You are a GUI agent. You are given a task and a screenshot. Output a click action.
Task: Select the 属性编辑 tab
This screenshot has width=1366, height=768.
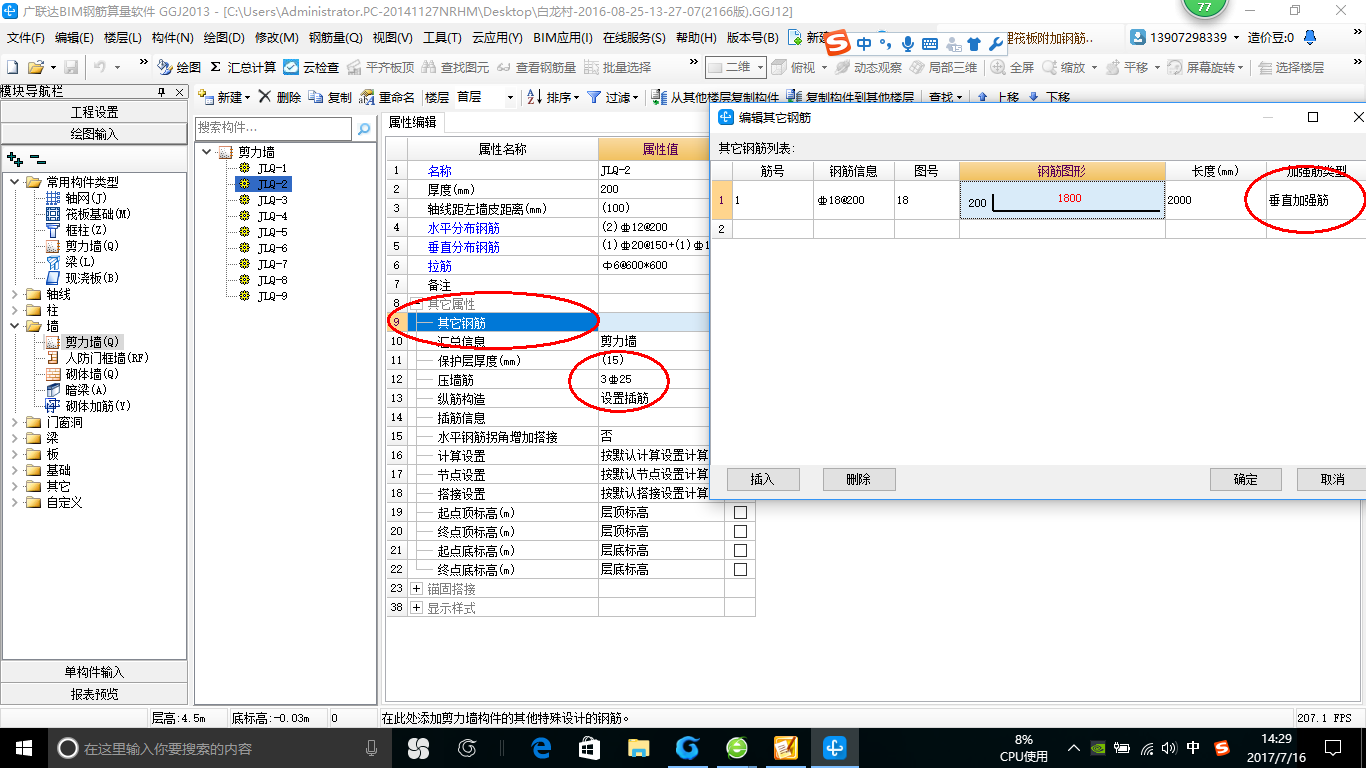click(x=412, y=122)
